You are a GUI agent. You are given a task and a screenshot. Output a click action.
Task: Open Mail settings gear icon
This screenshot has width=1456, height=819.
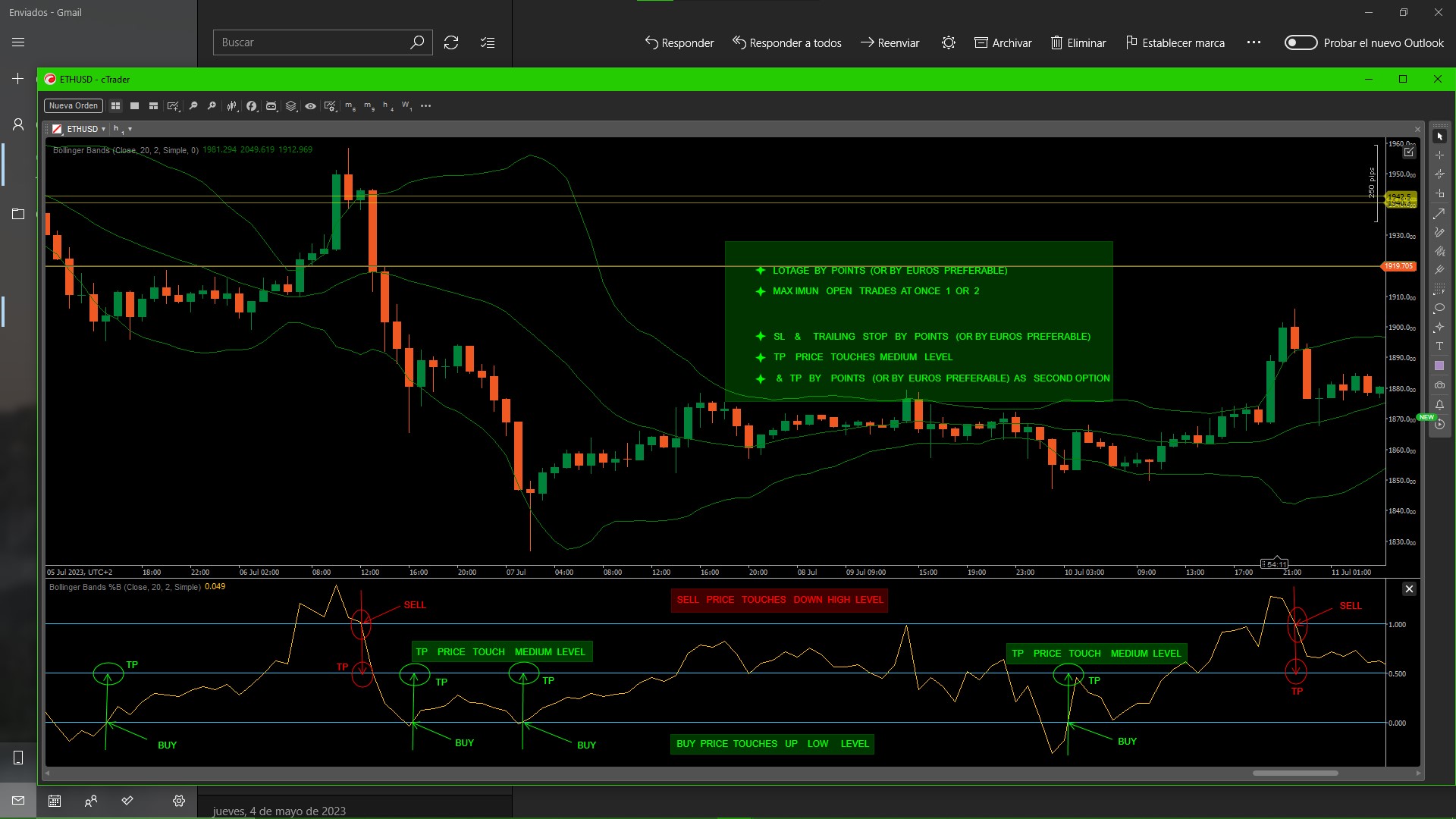[179, 801]
